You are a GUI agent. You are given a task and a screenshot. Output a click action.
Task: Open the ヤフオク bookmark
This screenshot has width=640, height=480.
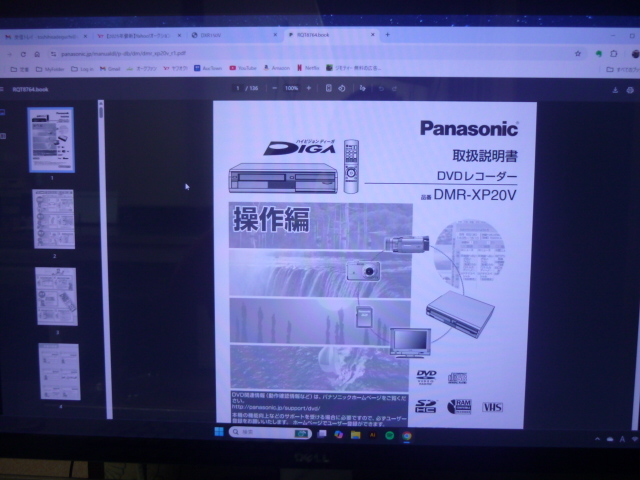click(x=176, y=68)
